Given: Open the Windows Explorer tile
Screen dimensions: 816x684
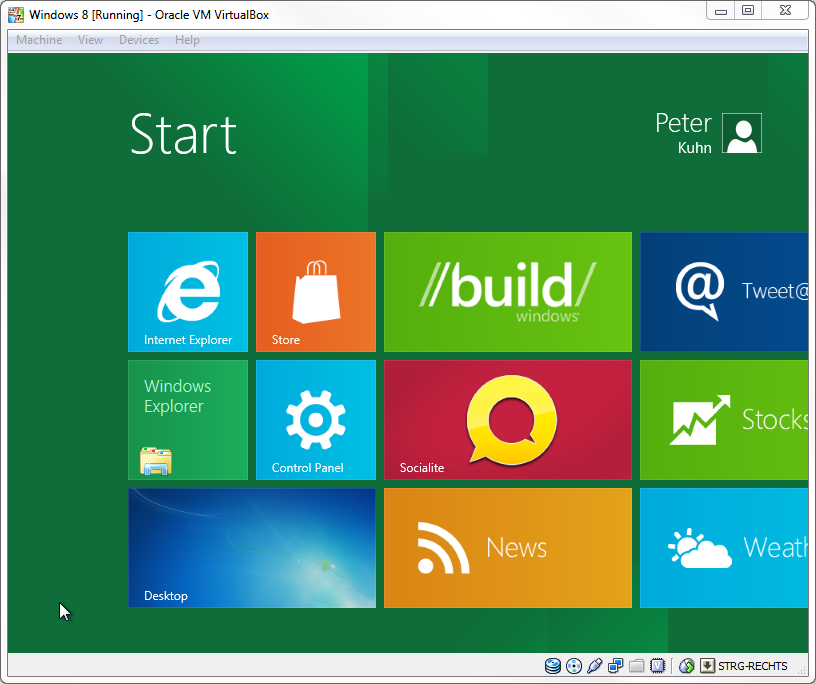Looking at the screenshot, I should pos(188,420).
